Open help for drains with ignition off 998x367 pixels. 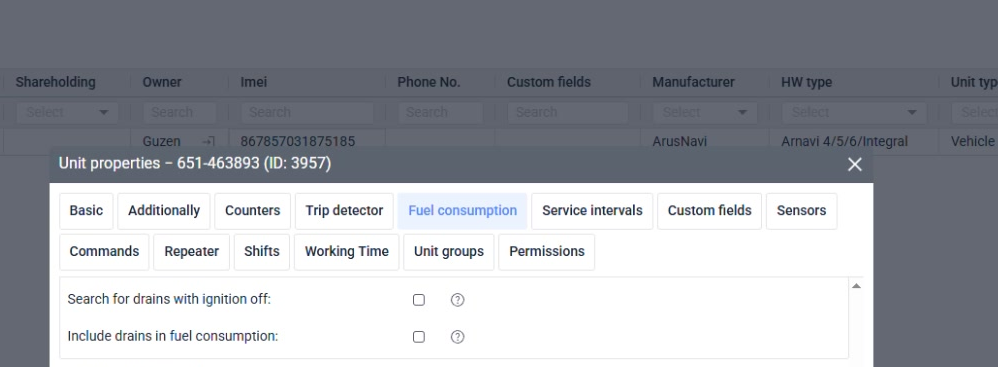coord(457,300)
